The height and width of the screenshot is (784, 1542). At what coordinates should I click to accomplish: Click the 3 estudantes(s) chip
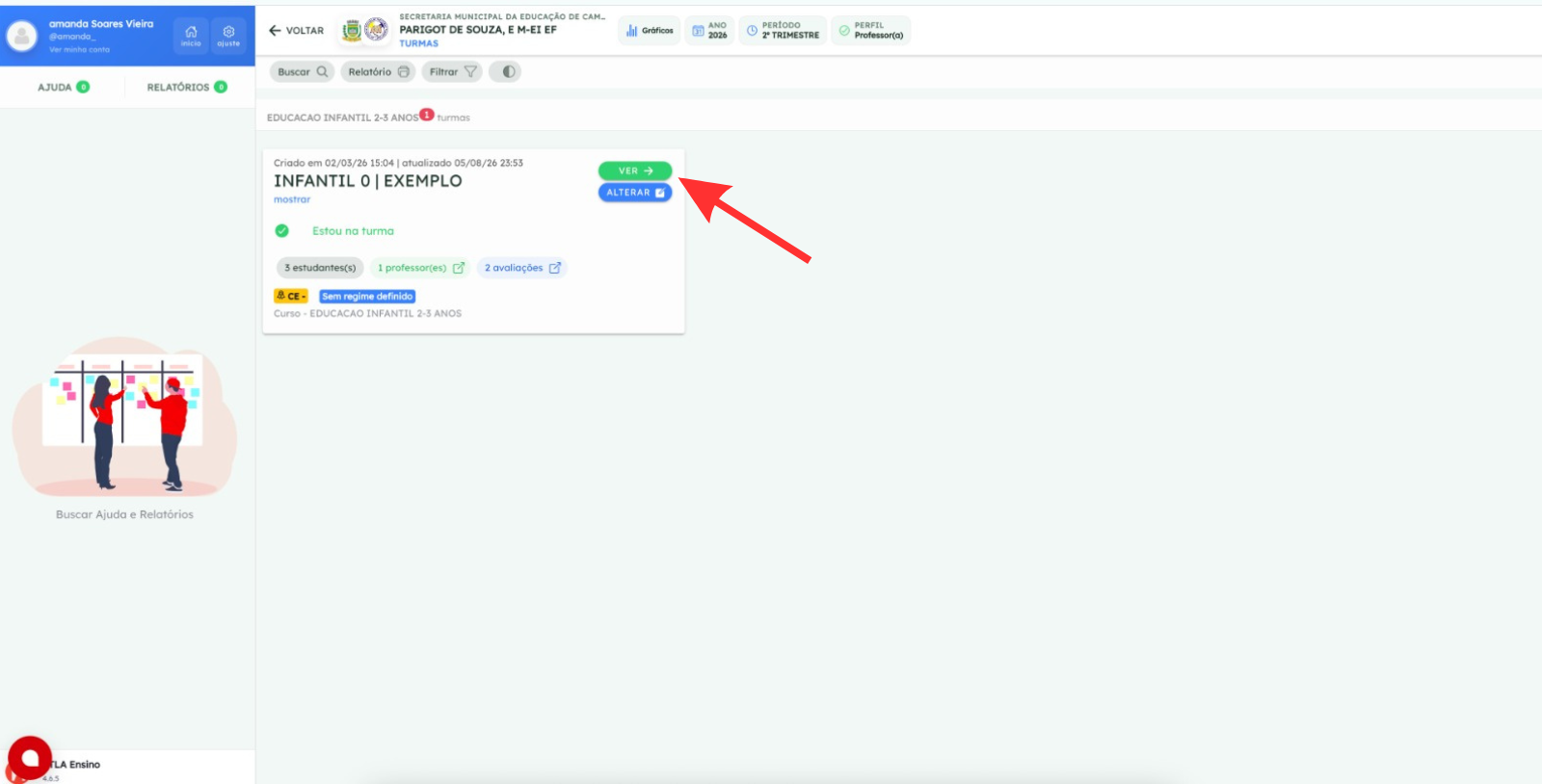(x=320, y=268)
